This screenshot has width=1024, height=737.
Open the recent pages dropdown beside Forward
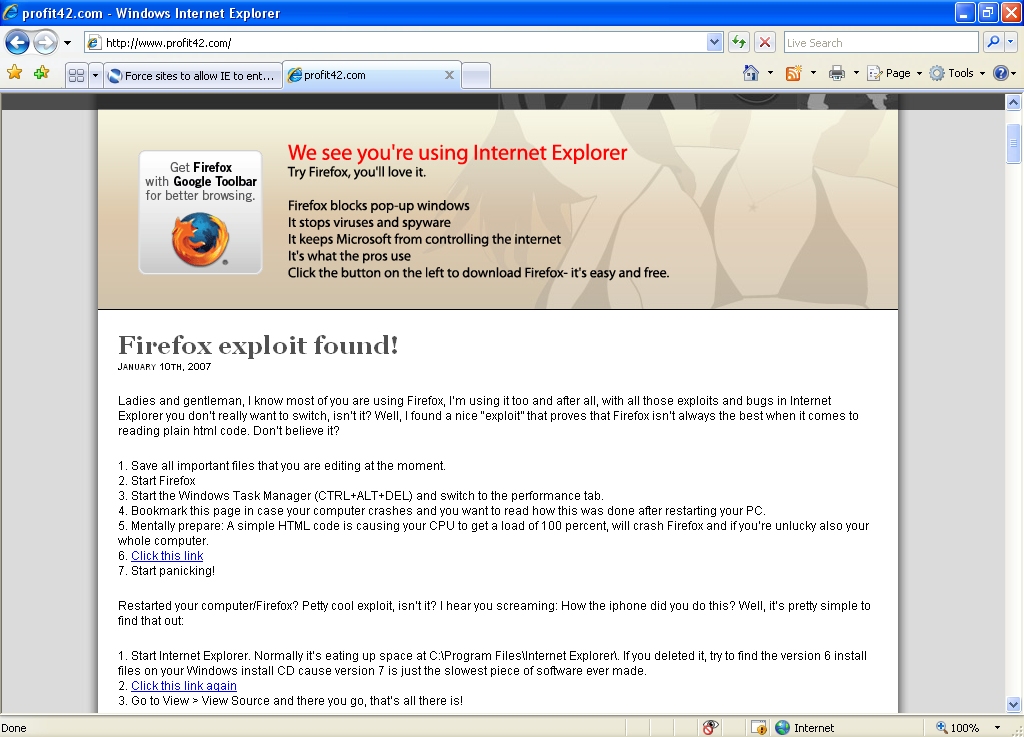(67, 43)
